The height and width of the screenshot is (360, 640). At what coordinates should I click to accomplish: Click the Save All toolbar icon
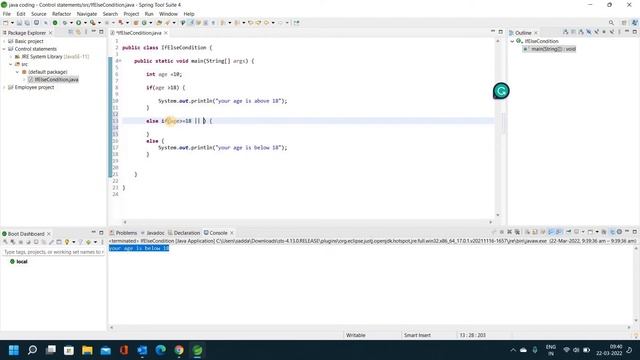click(27, 23)
